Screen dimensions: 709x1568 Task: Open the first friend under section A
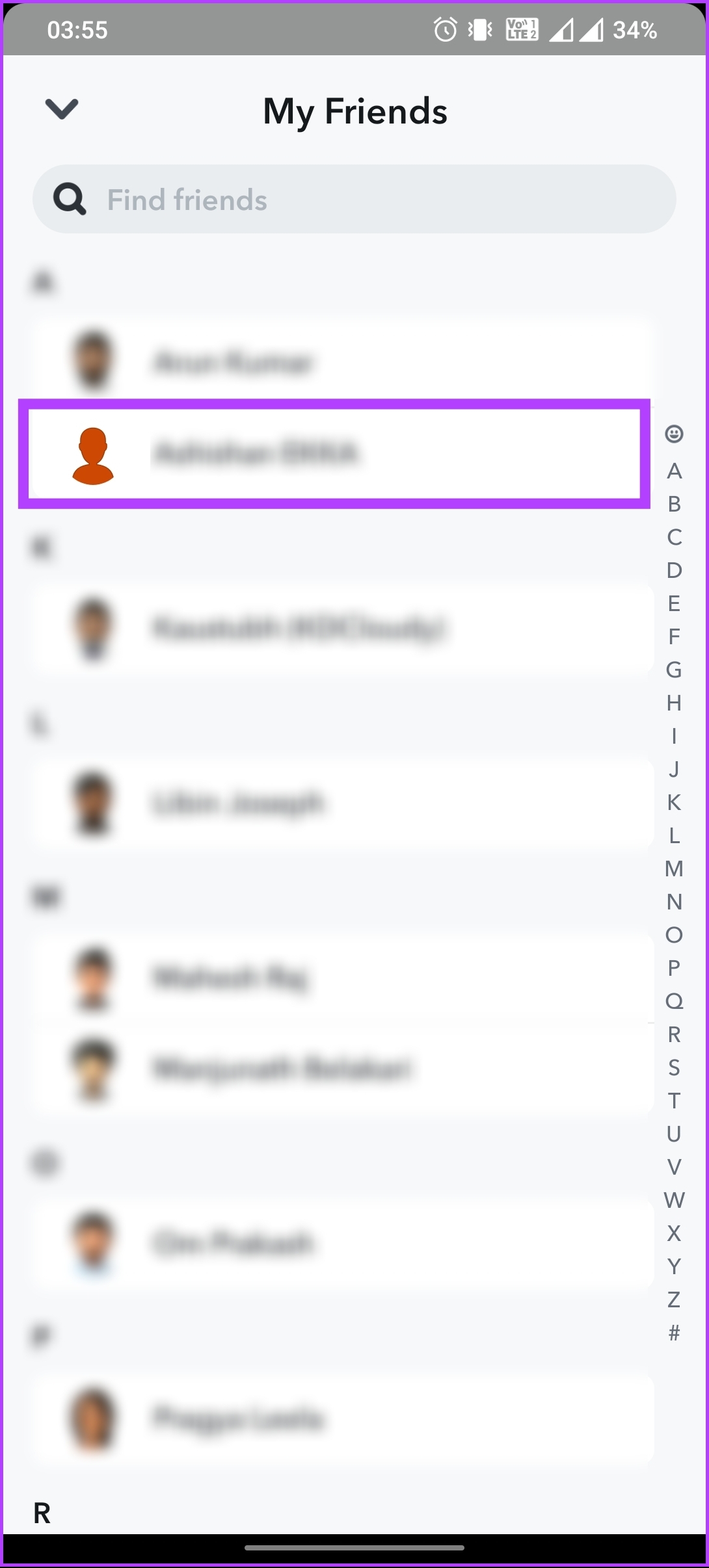343,361
